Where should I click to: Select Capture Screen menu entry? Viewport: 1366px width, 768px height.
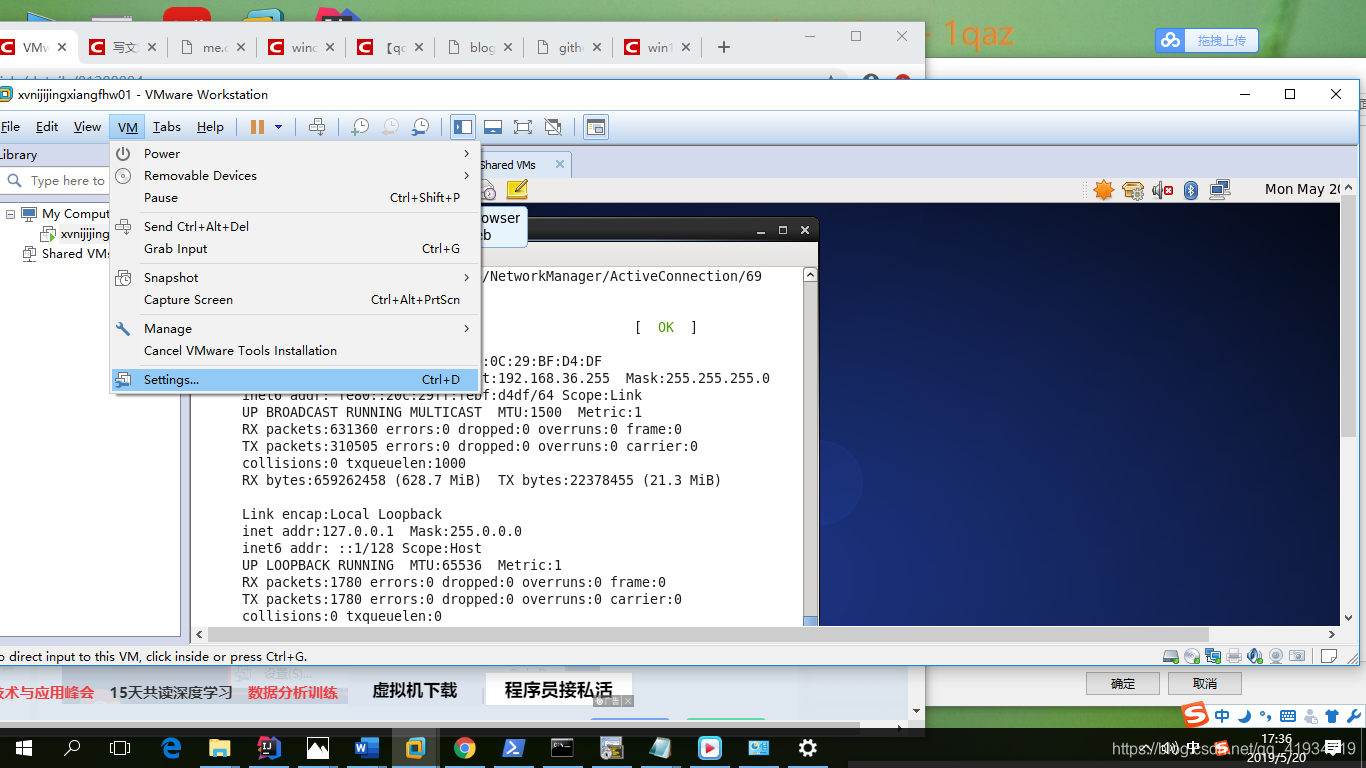(295, 300)
